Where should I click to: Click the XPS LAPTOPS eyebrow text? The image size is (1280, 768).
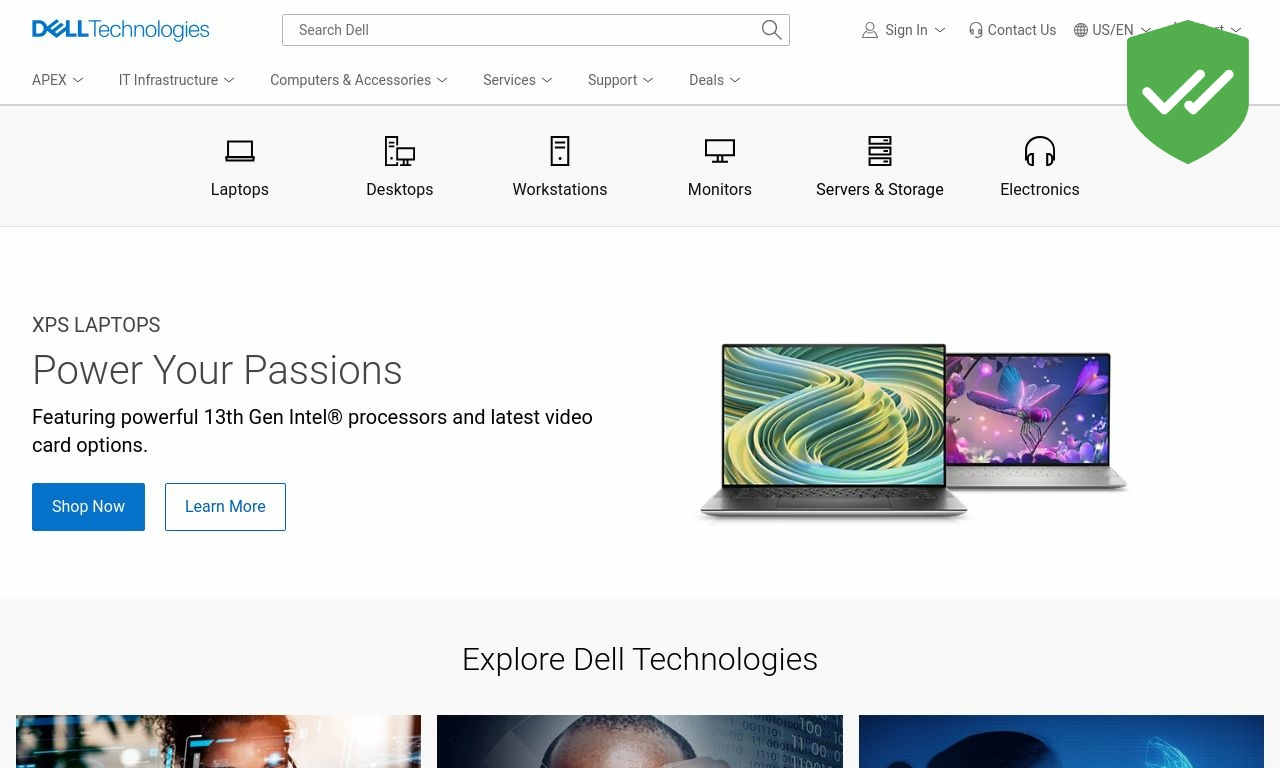[x=96, y=325]
